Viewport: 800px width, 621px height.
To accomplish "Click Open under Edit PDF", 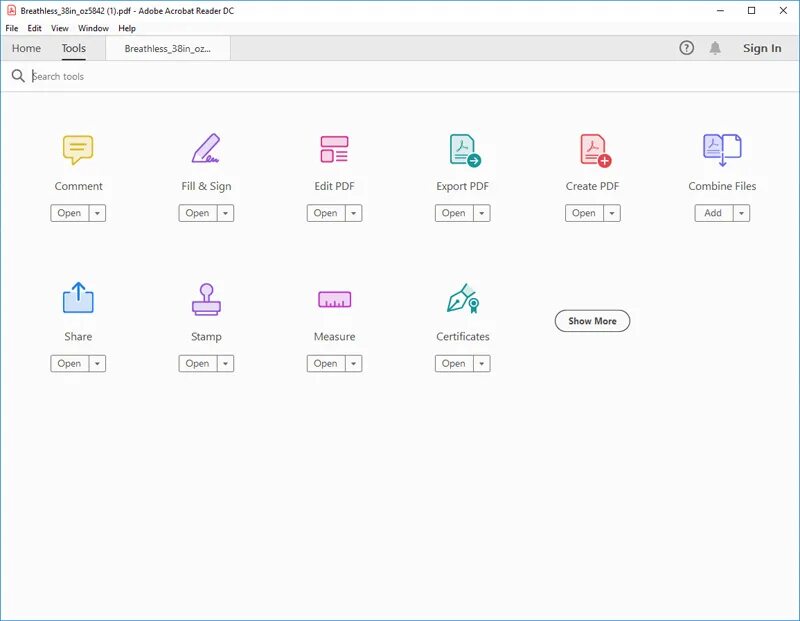I will pos(326,213).
